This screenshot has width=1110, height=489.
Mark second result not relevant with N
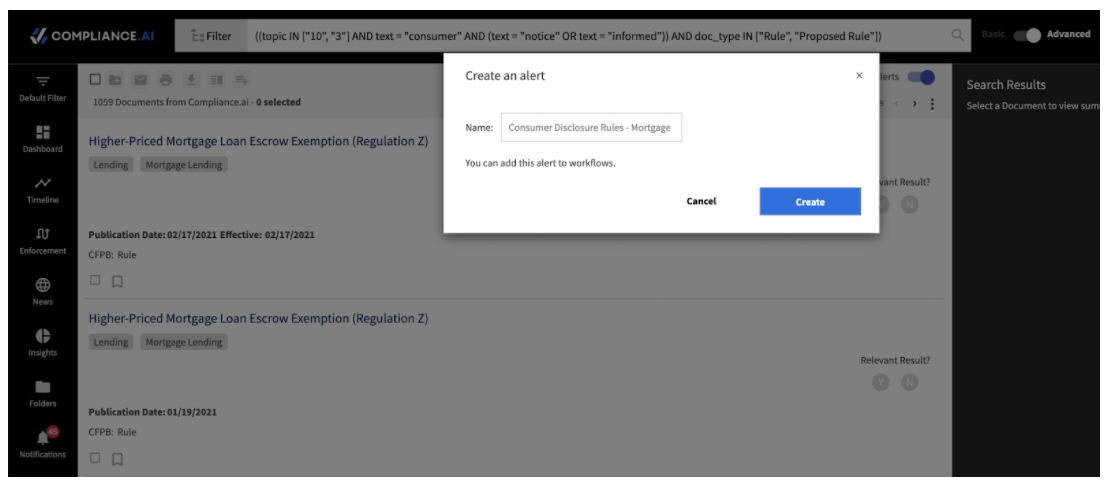pyautogui.click(x=910, y=382)
